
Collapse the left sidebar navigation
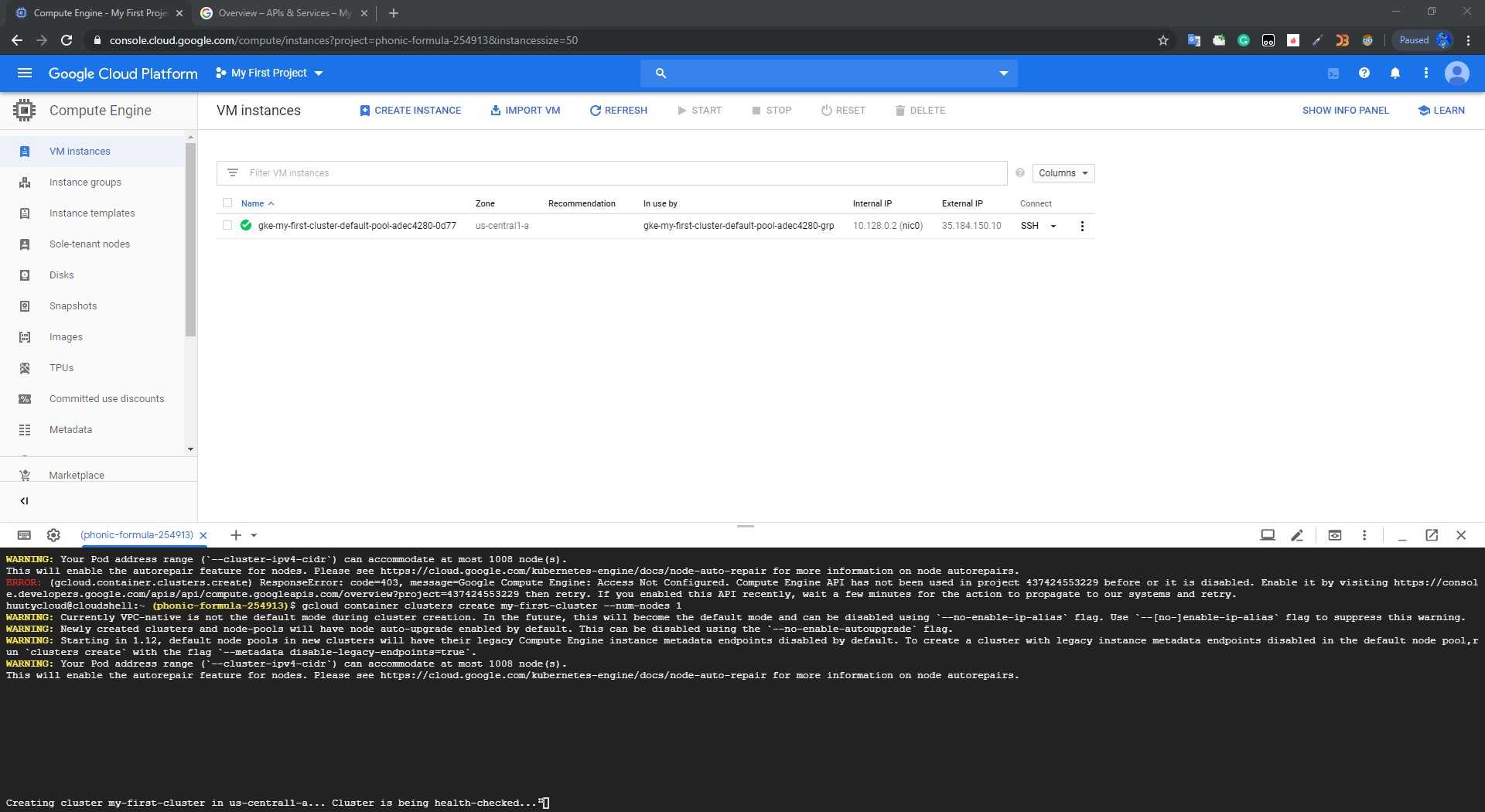[24, 501]
